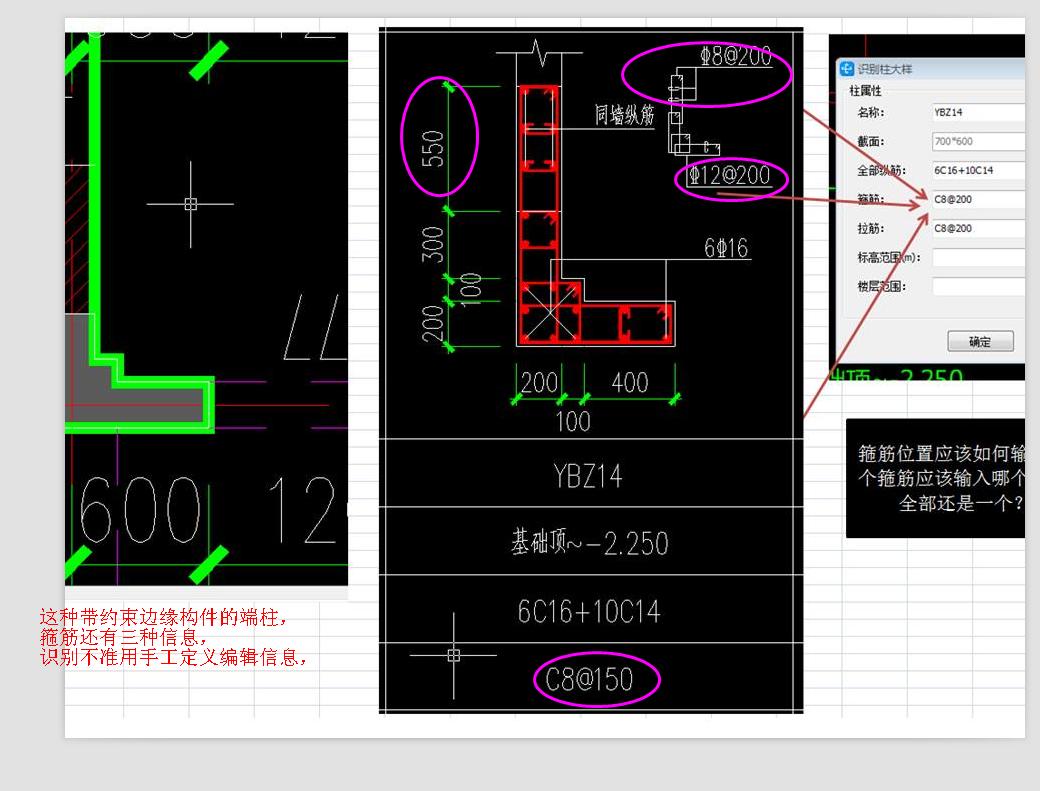Screen dimensions: 1040x791
Task: Edit the 全部纵筋 input field
Action: click(x=978, y=170)
